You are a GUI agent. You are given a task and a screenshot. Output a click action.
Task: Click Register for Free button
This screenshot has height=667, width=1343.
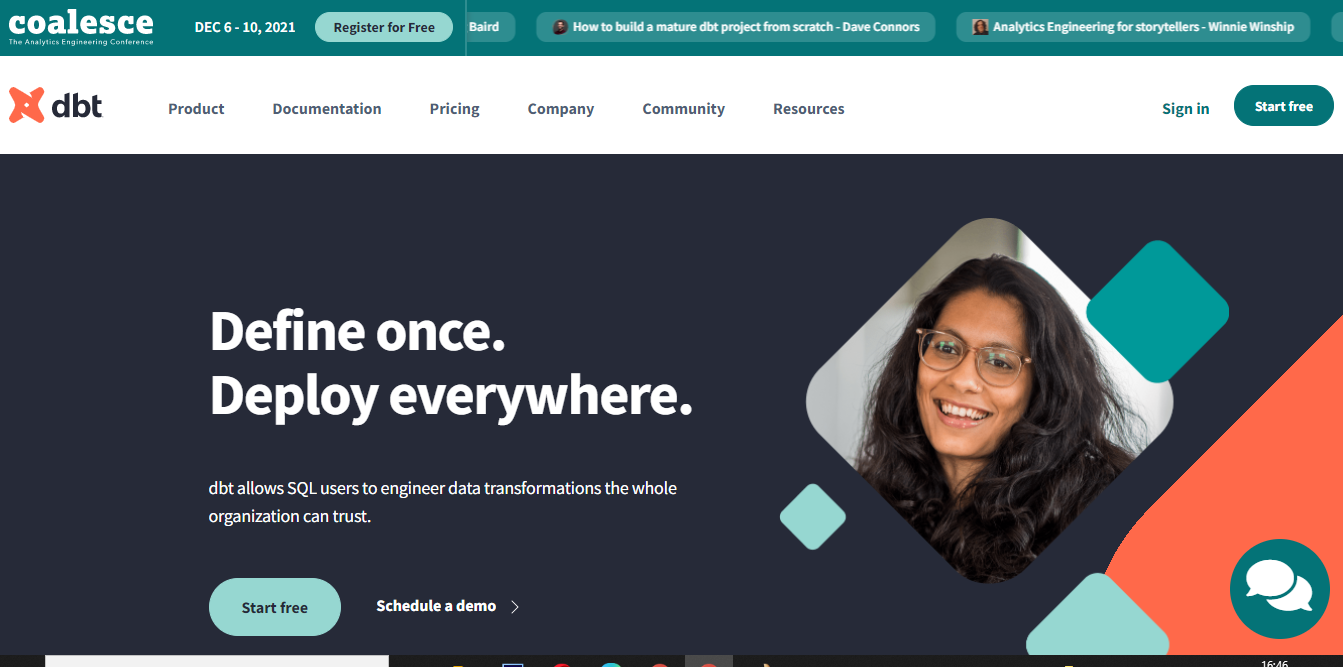(384, 27)
